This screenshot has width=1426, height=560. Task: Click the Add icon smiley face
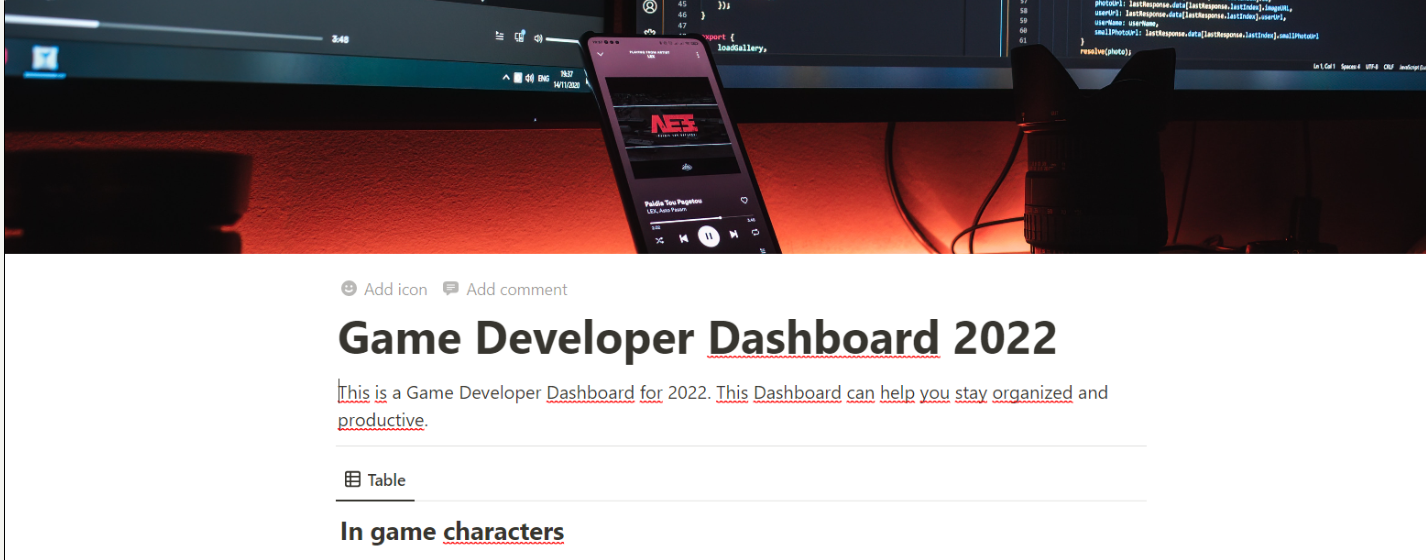coord(349,289)
